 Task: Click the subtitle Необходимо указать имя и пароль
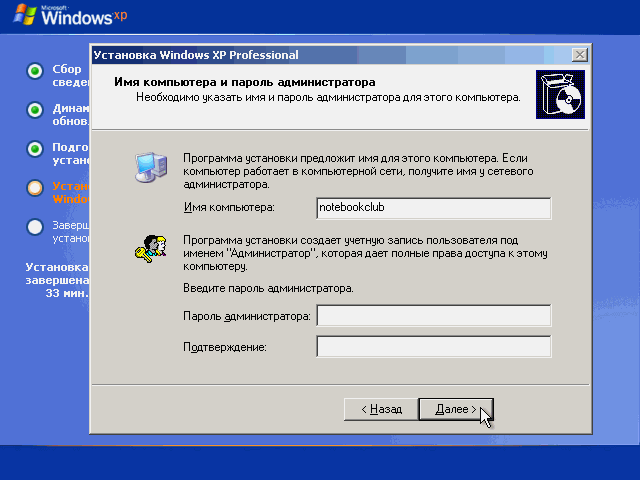click(x=328, y=98)
